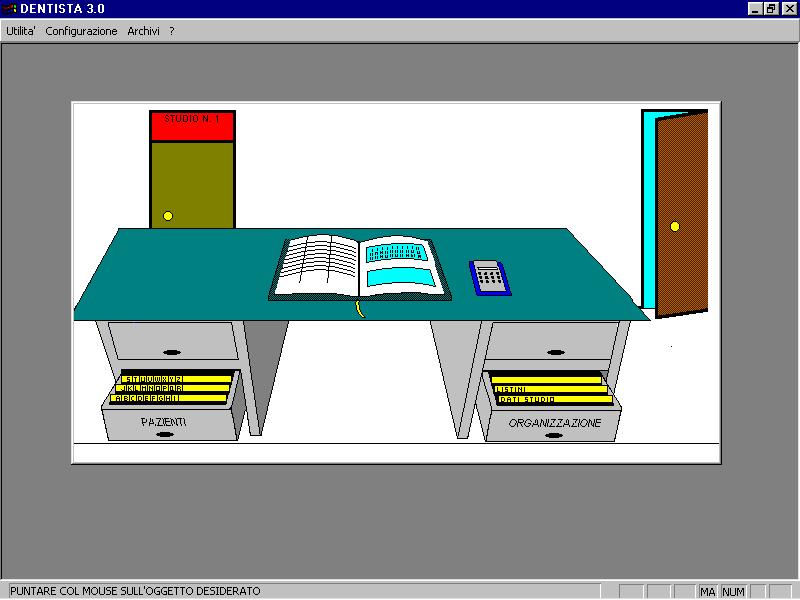Image resolution: width=800 pixels, height=600 pixels.
Task: Click the status bar hint 'PUNTARE COL MOUSE'
Action: (135, 591)
